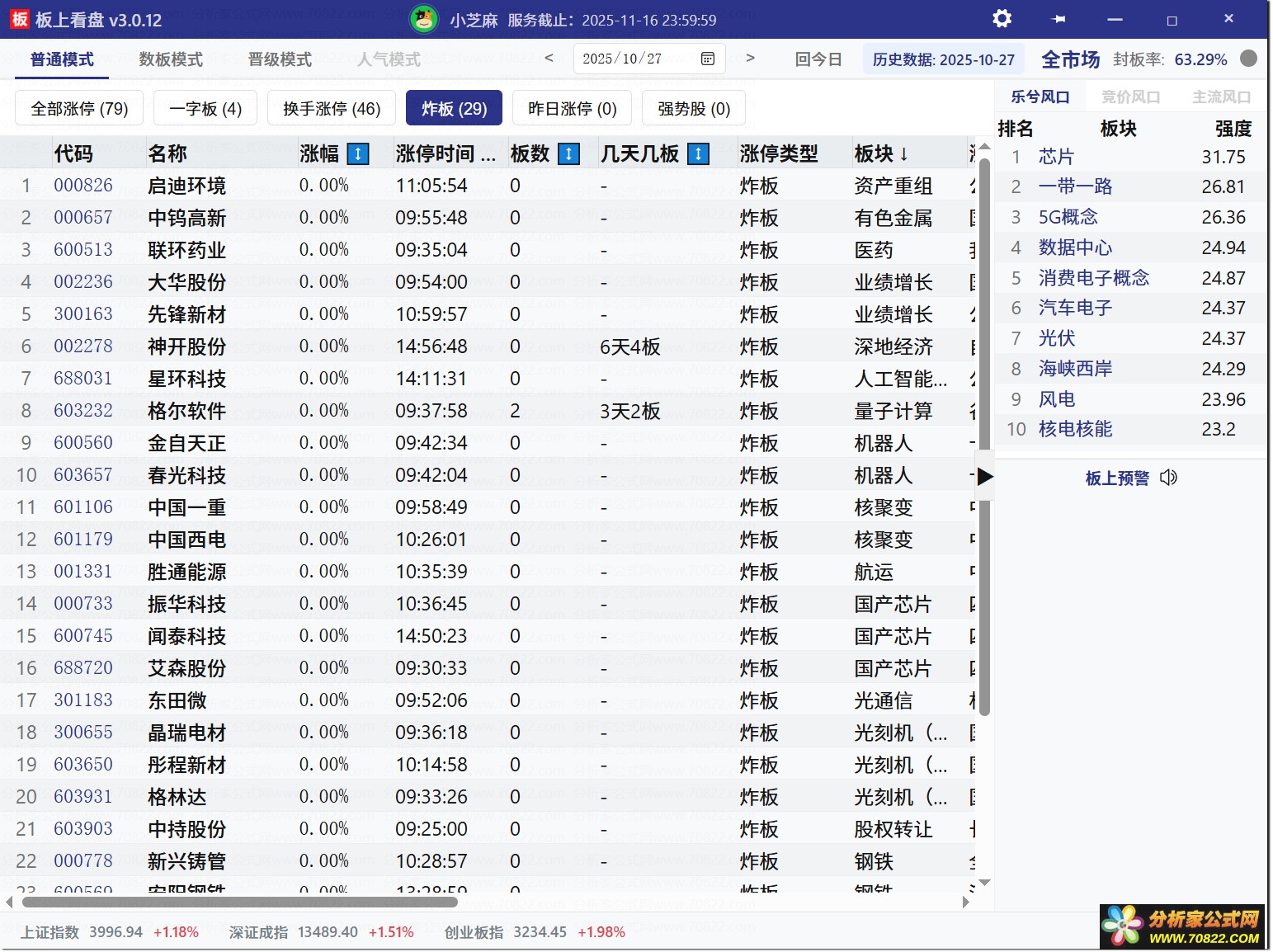Screen dimensions: 1273x952
Task: Sort by 板数 using the sort icon
Action: (568, 154)
